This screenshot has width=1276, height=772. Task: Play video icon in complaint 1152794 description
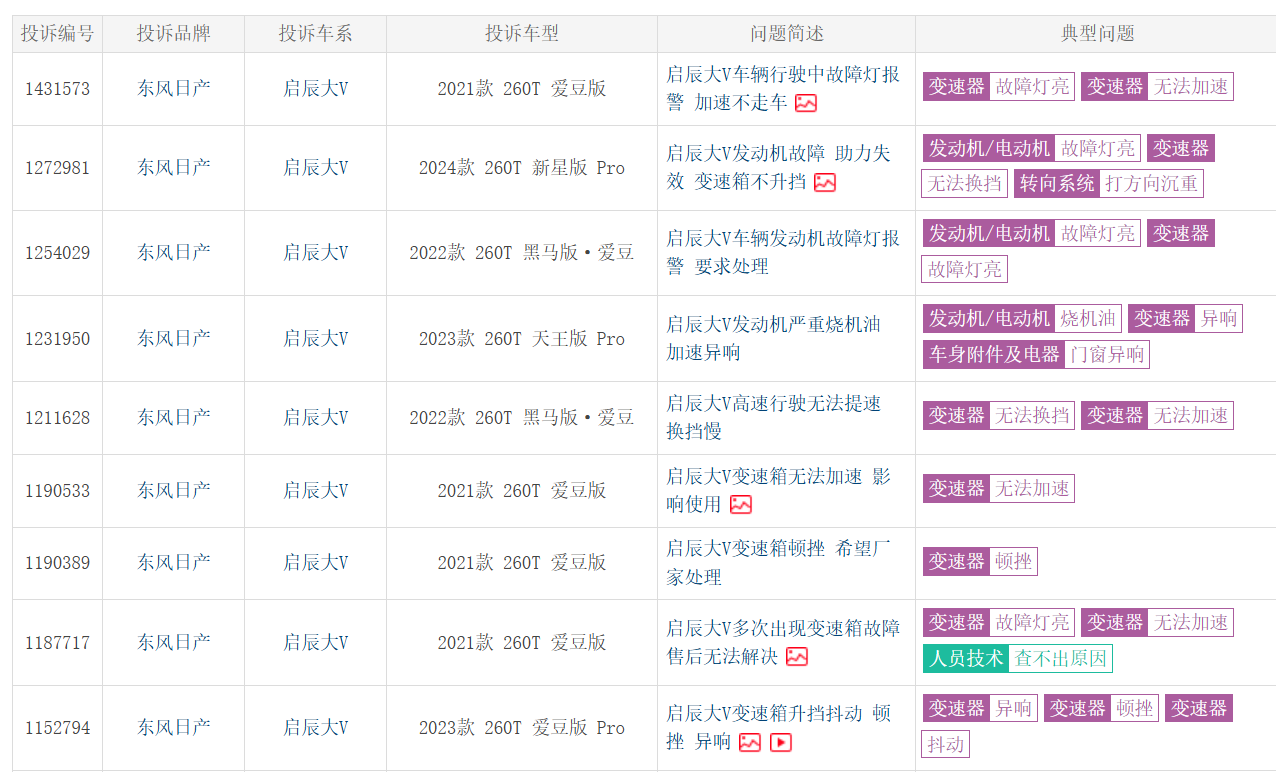tap(781, 742)
